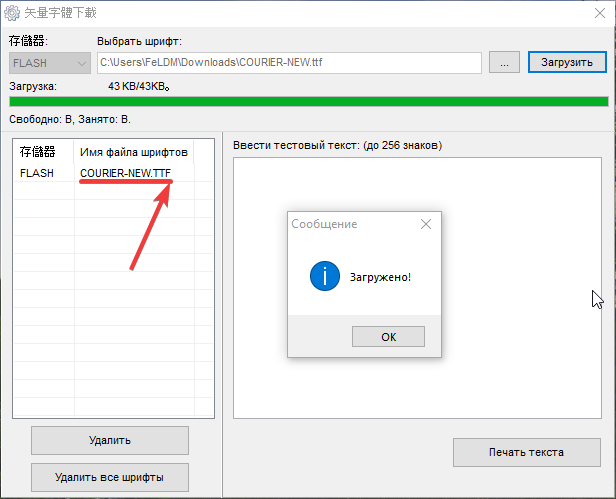Viewport: 616px width, 499px height.
Task: Click the Свободно: B, Занято: B. status text
Action: click(70, 119)
